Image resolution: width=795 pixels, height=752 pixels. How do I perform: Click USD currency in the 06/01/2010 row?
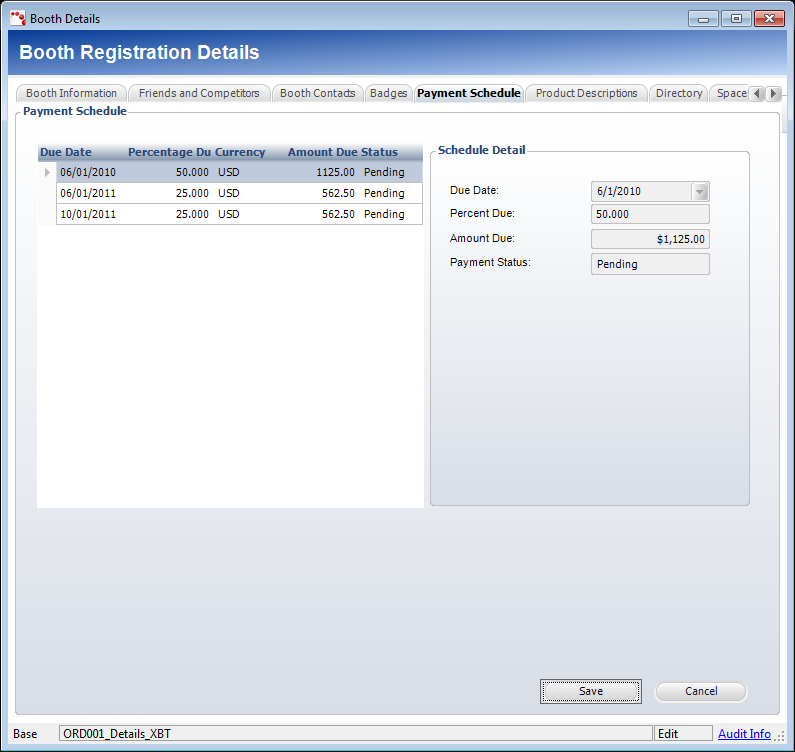pyautogui.click(x=229, y=172)
